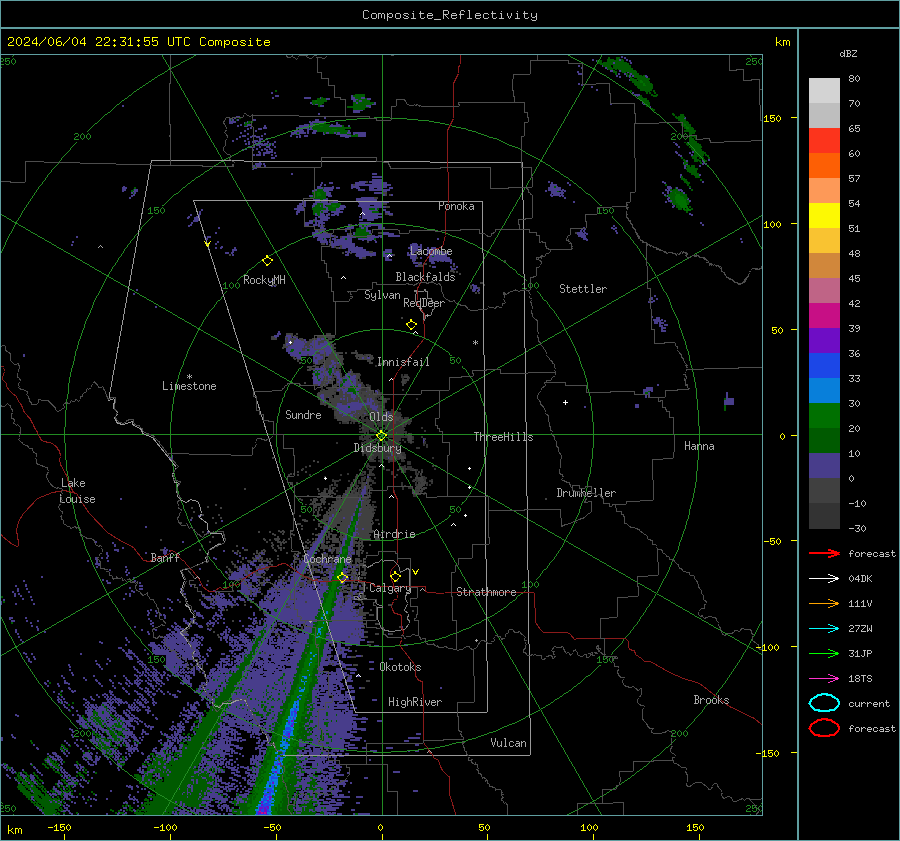Click the Innisfail city label
This screenshot has width=900, height=841.
coord(403,362)
